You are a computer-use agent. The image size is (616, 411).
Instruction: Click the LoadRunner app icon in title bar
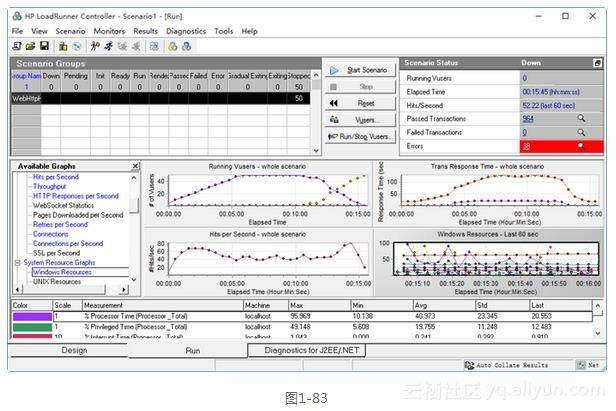pyautogui.click(x=17, y=16)
